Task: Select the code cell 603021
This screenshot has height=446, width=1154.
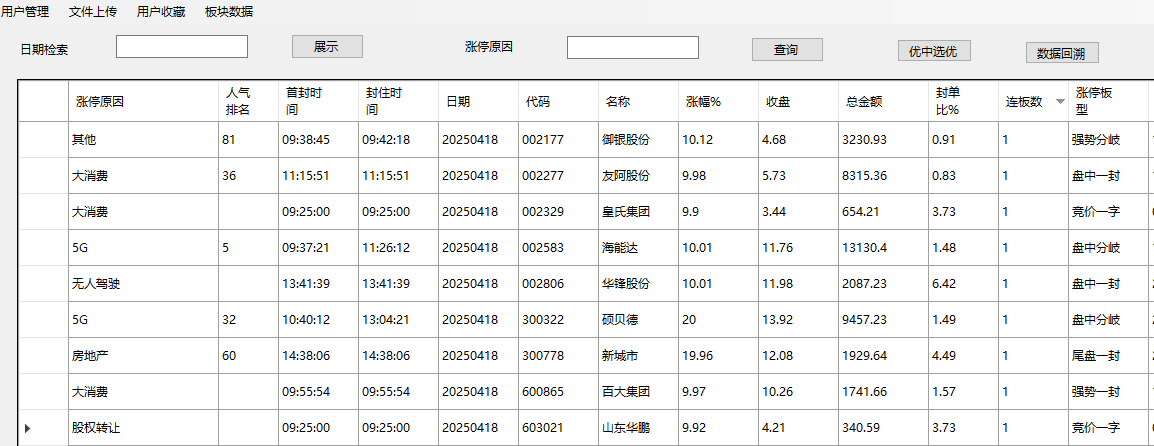Action: pos(558,428)
